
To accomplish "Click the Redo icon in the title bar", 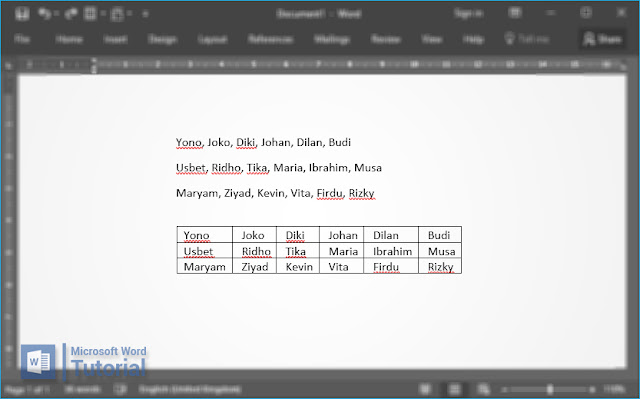I will (71, 14).
